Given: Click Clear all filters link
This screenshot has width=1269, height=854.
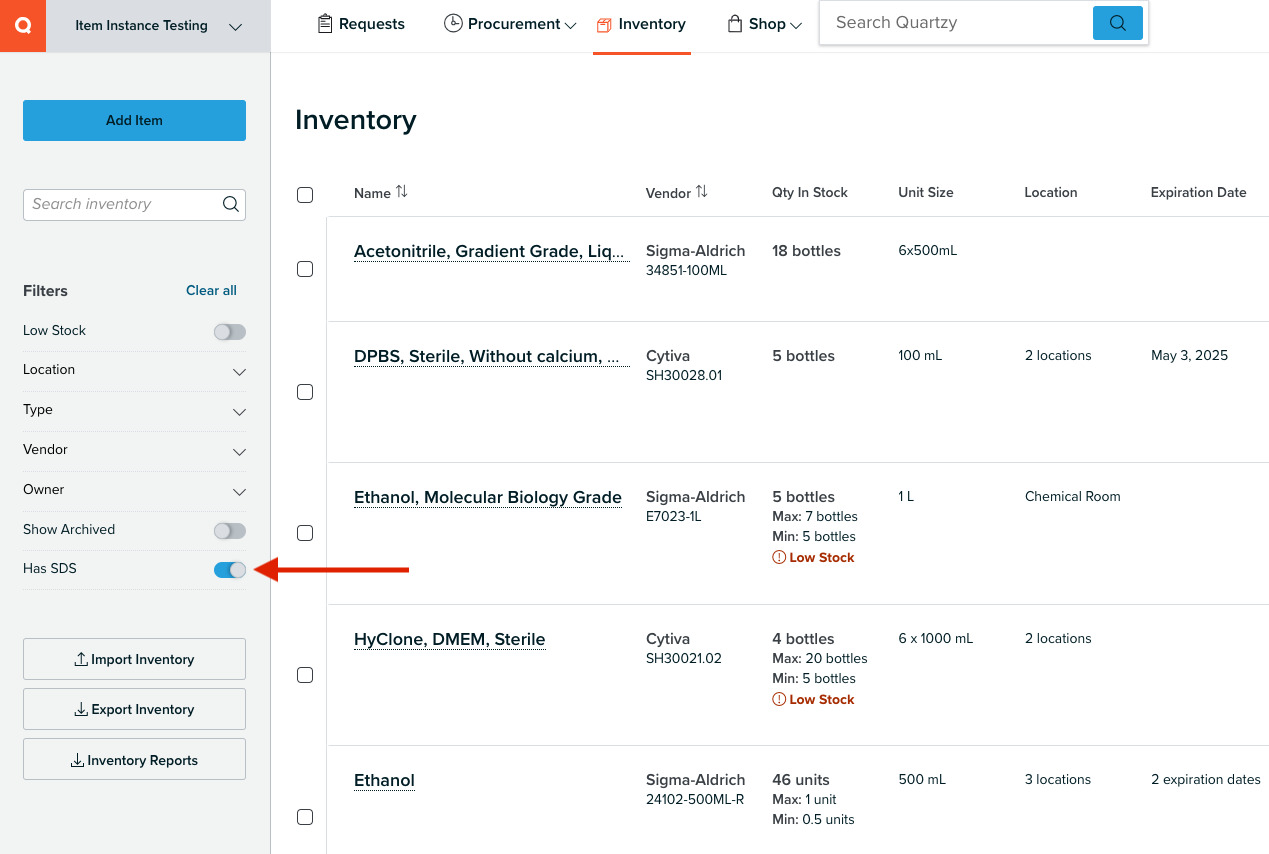Looking at the screenshot, I should point(211,291).
